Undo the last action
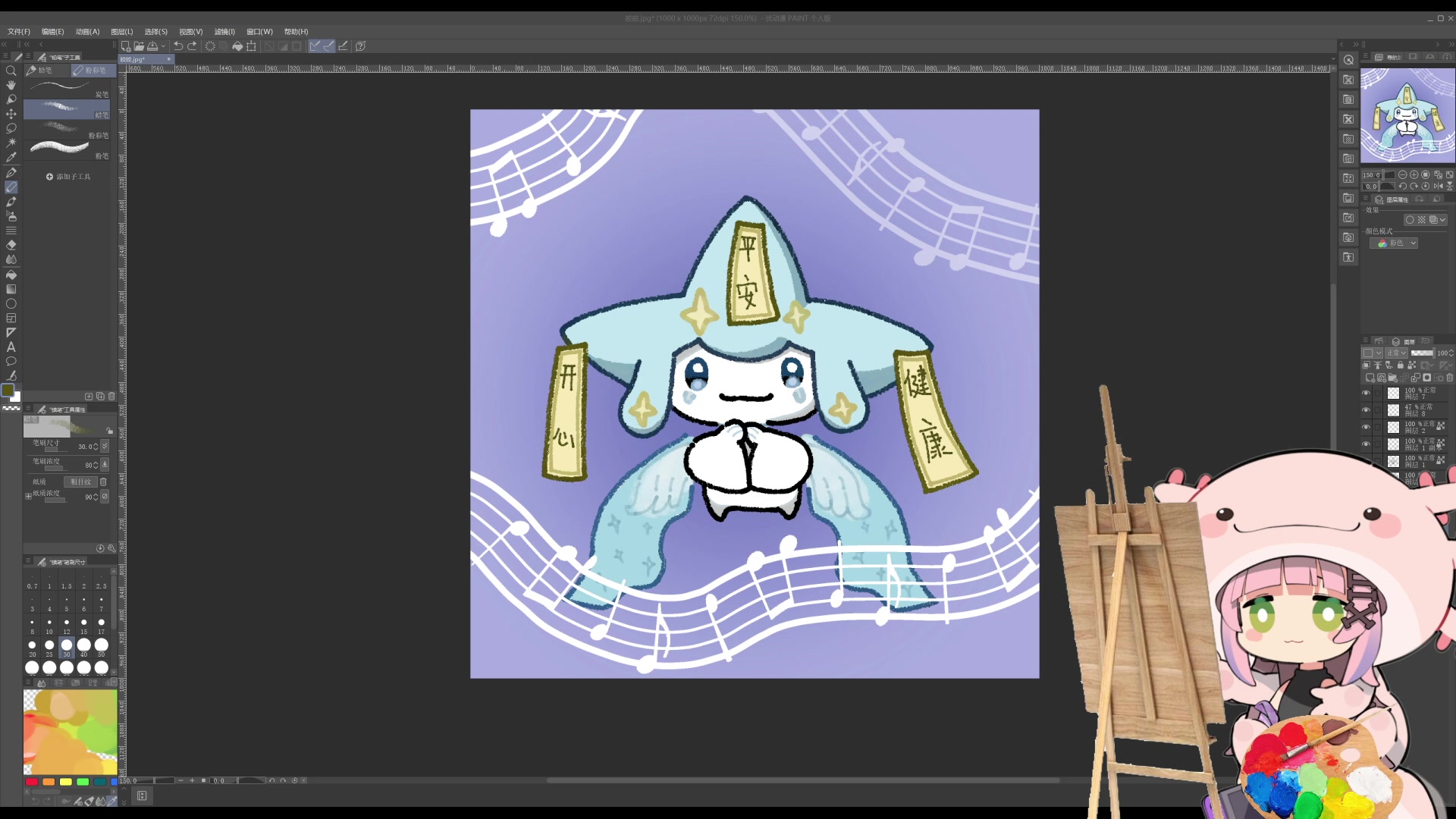The width and height of the screenshot is (1456, 819). click(x=178, y=46)
